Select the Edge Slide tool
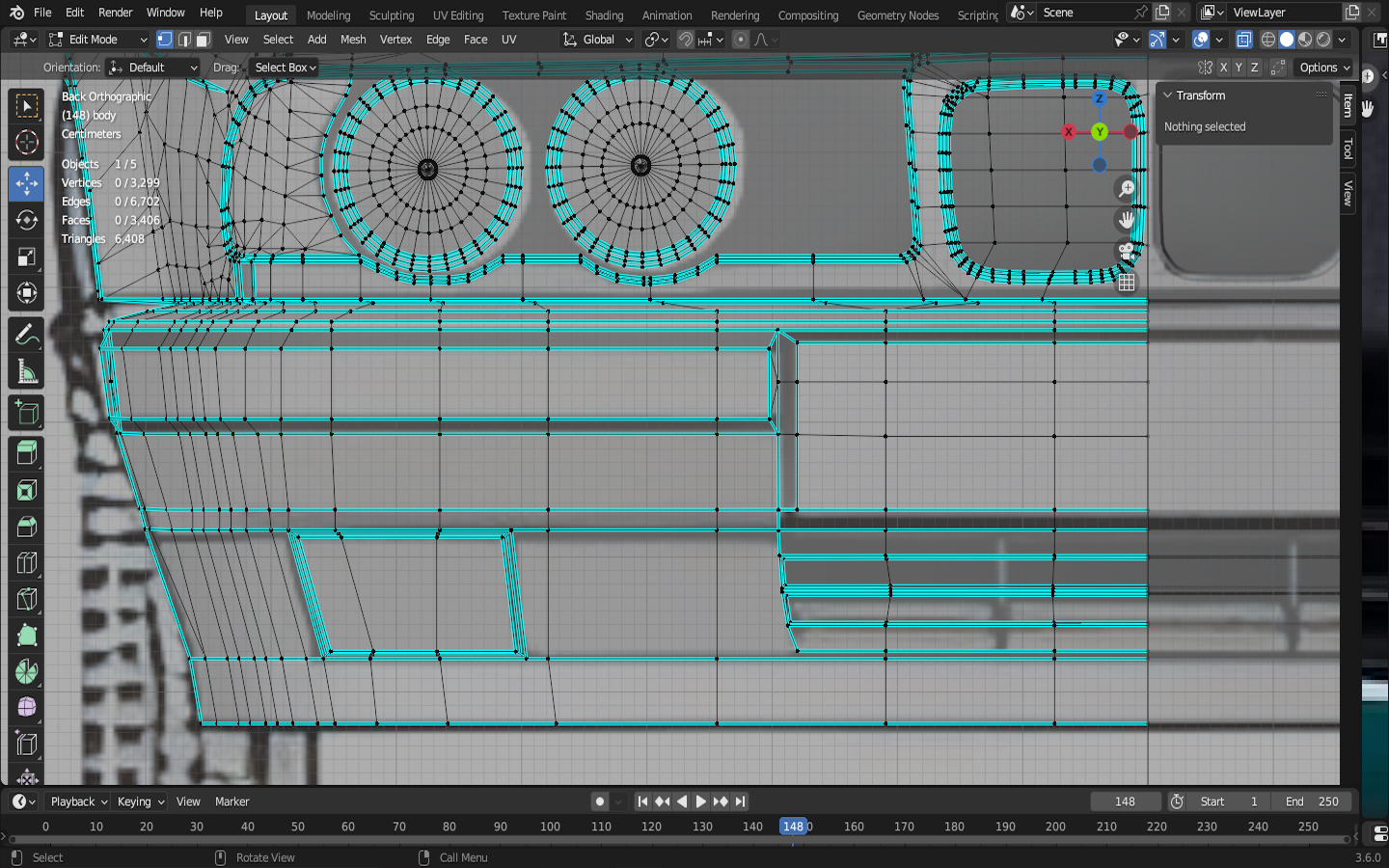The image size is (1389, 868). point(27,745)
